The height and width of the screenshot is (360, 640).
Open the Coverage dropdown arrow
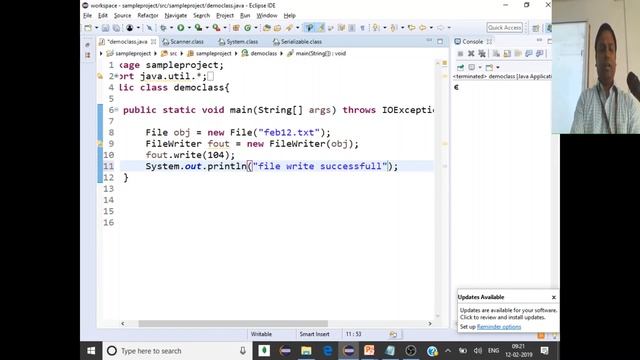(x=207, y=28)
